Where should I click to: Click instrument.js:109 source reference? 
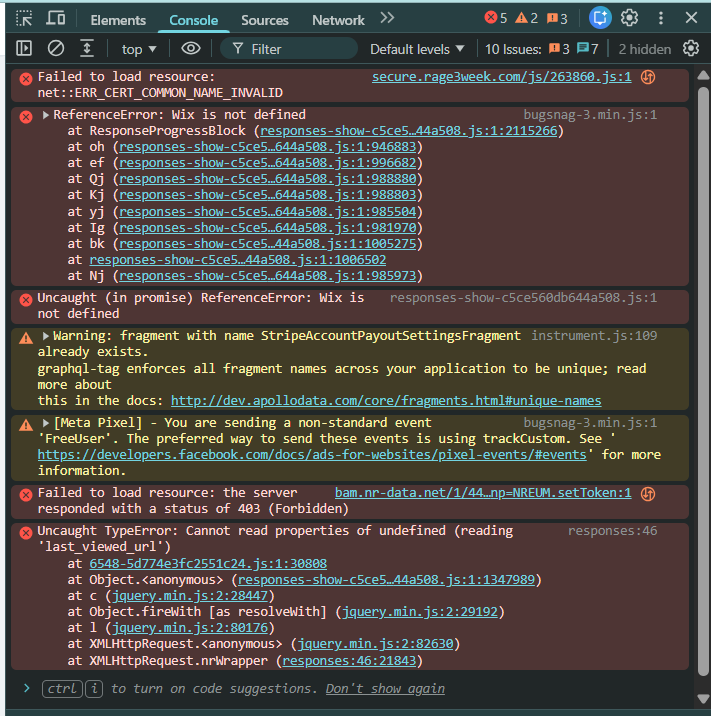594,336
